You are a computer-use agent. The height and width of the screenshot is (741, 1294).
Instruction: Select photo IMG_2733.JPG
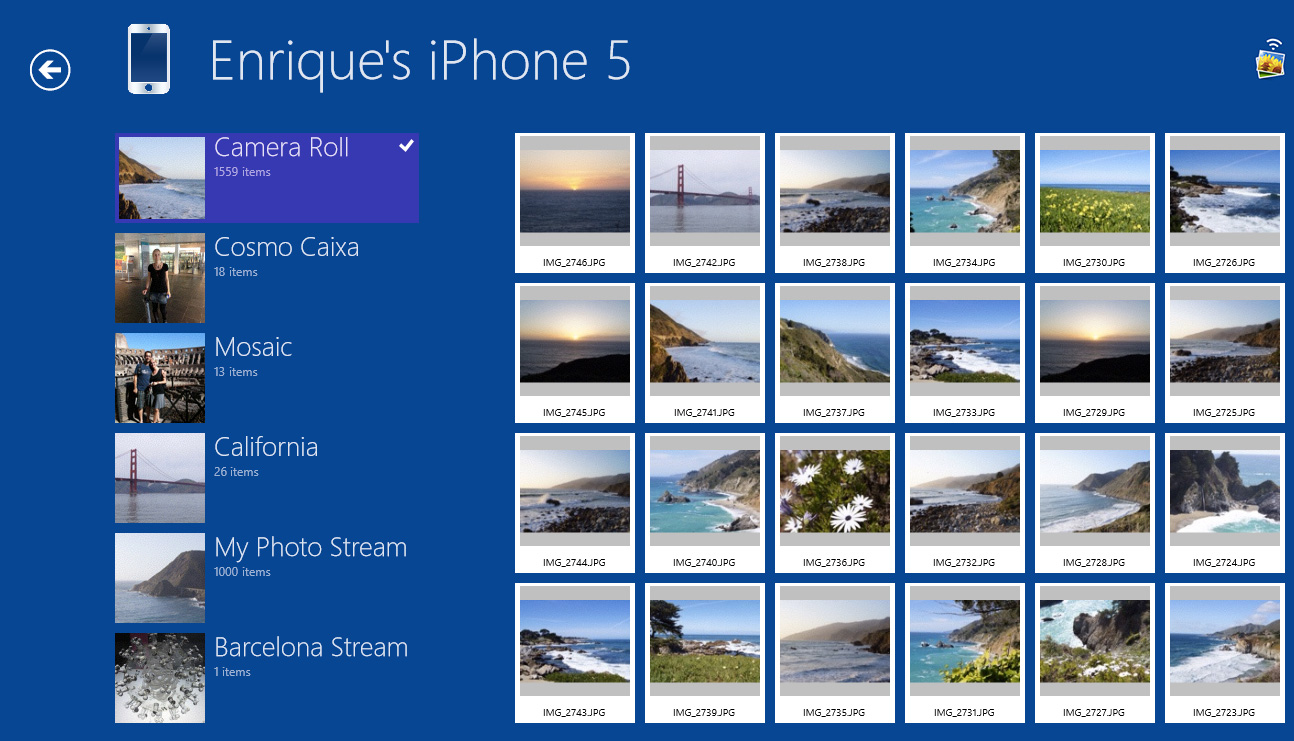point(965,353)
